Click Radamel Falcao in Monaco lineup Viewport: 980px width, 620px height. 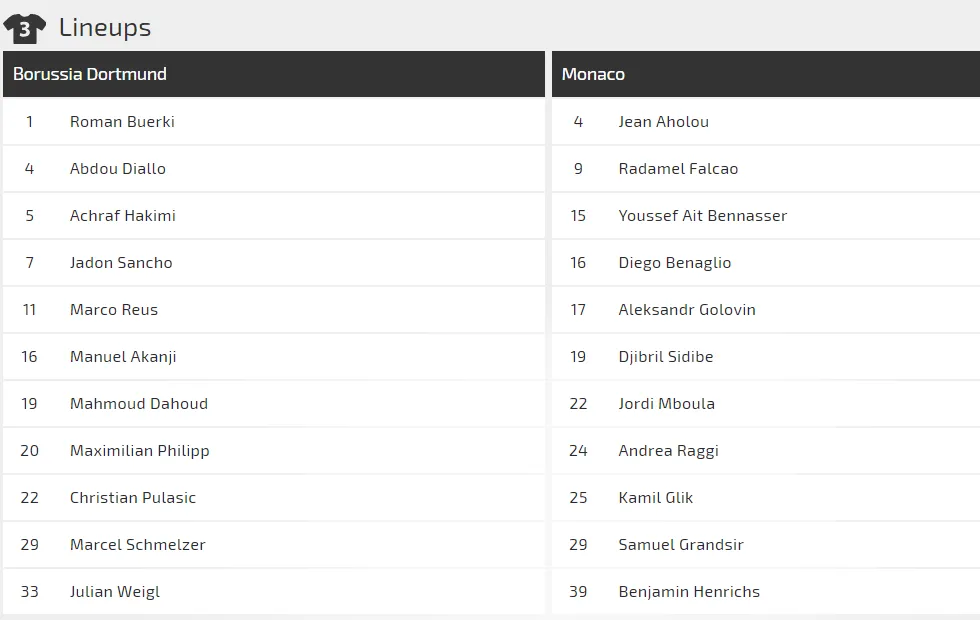coord(678,169)
